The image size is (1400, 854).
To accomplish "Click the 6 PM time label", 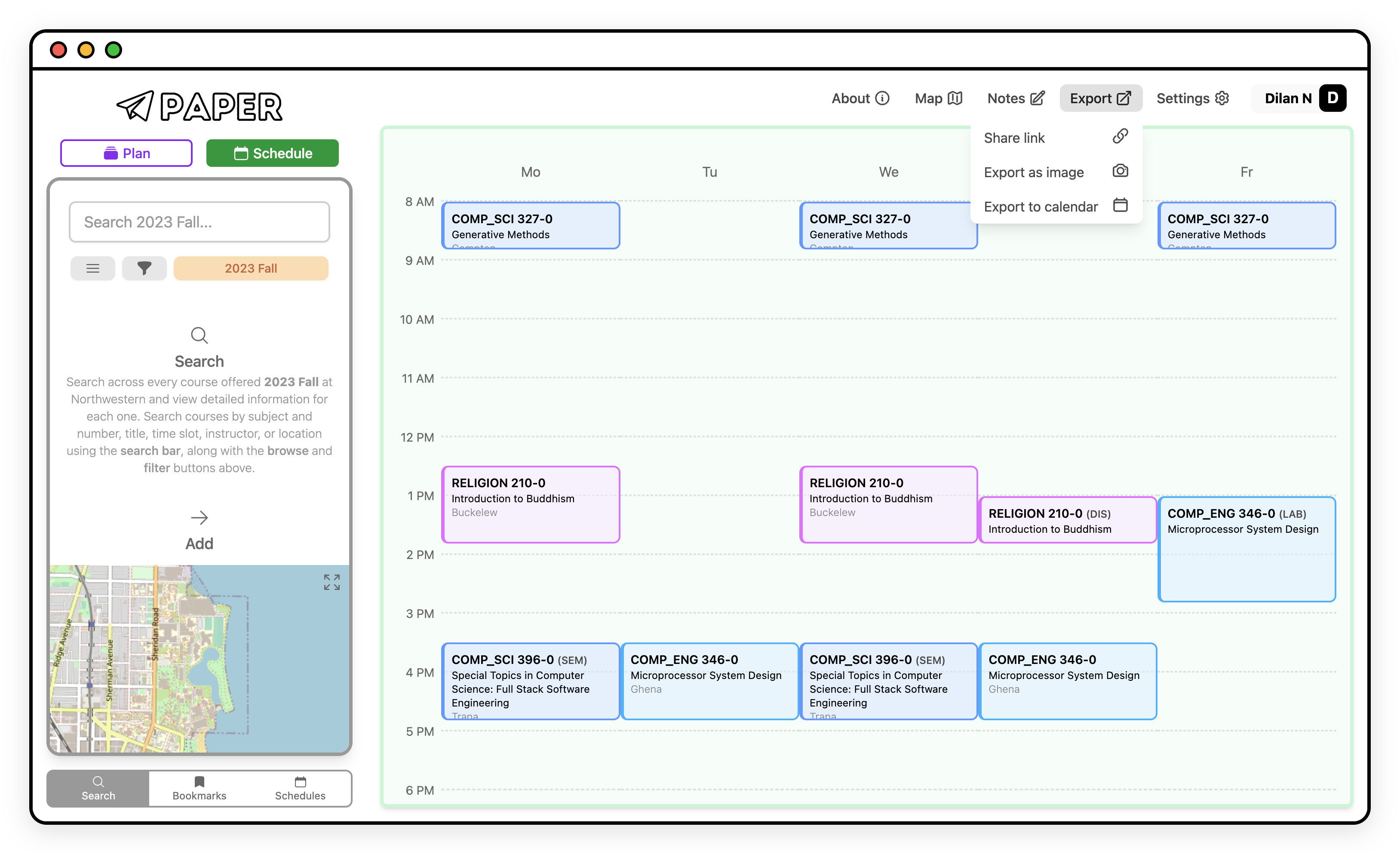I will tap(419, 790).
